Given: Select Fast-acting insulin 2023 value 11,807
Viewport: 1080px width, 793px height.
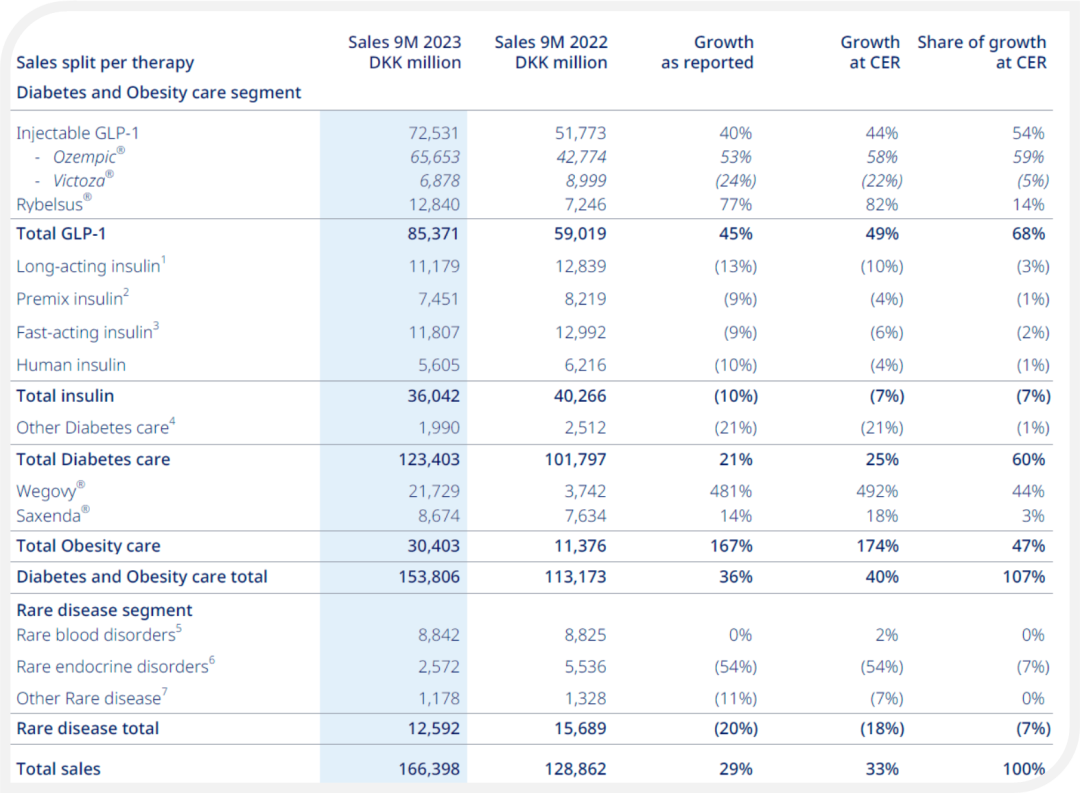Looking at the screenshot, I should [434, 332].
